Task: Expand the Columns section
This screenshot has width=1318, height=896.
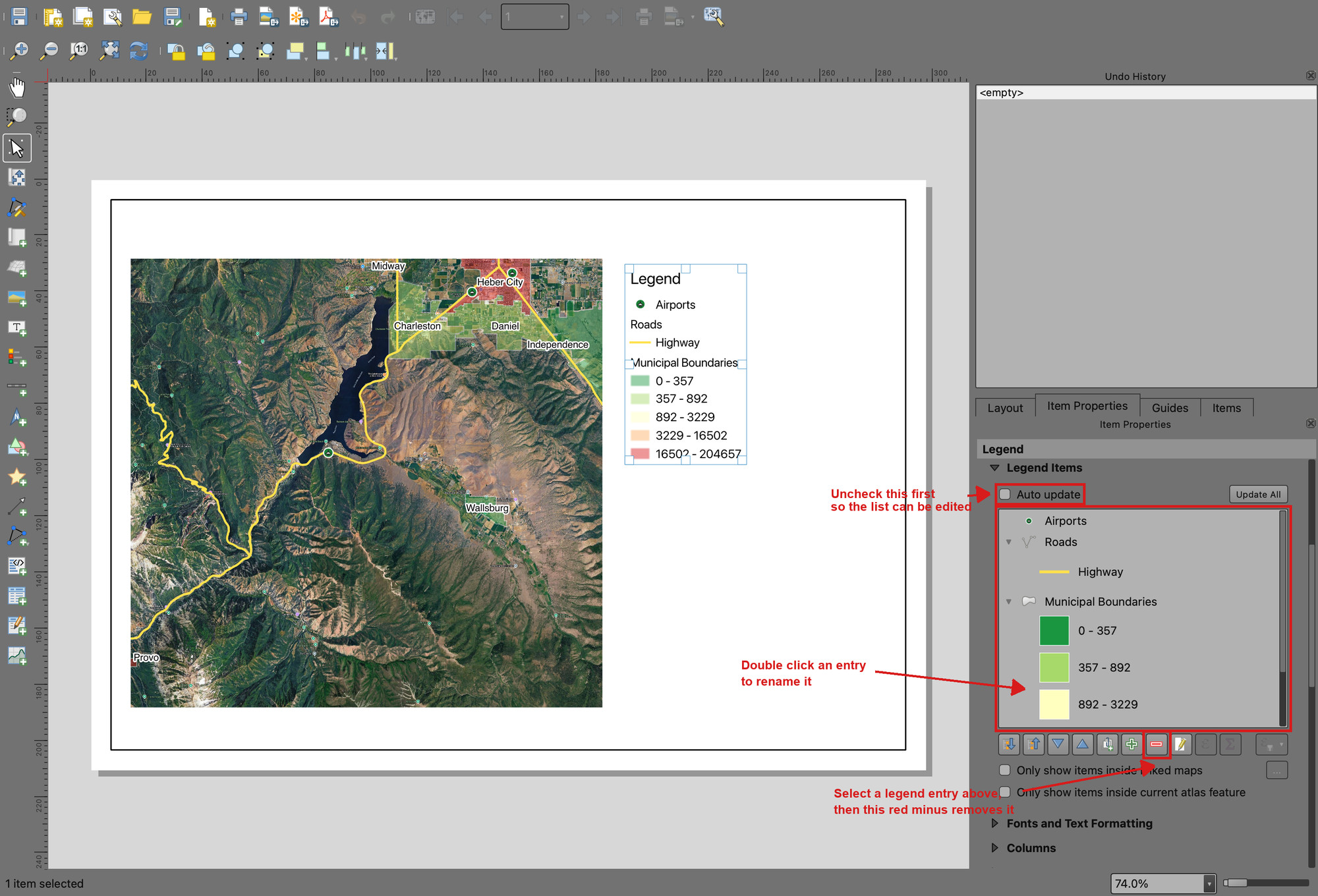Action: [x=994, y=848]
